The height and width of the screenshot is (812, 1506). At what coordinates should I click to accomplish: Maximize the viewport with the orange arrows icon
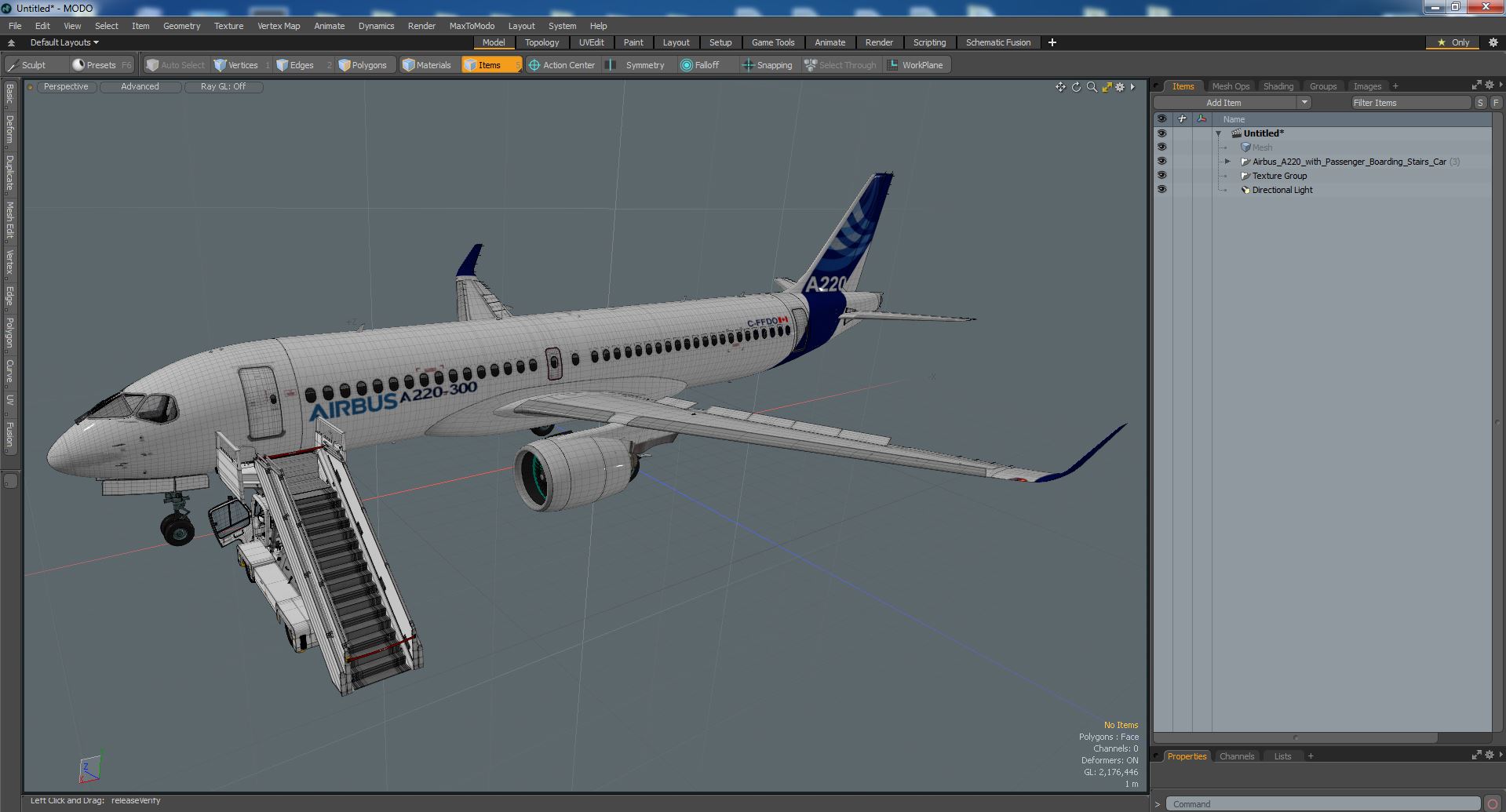(1107, 87)
